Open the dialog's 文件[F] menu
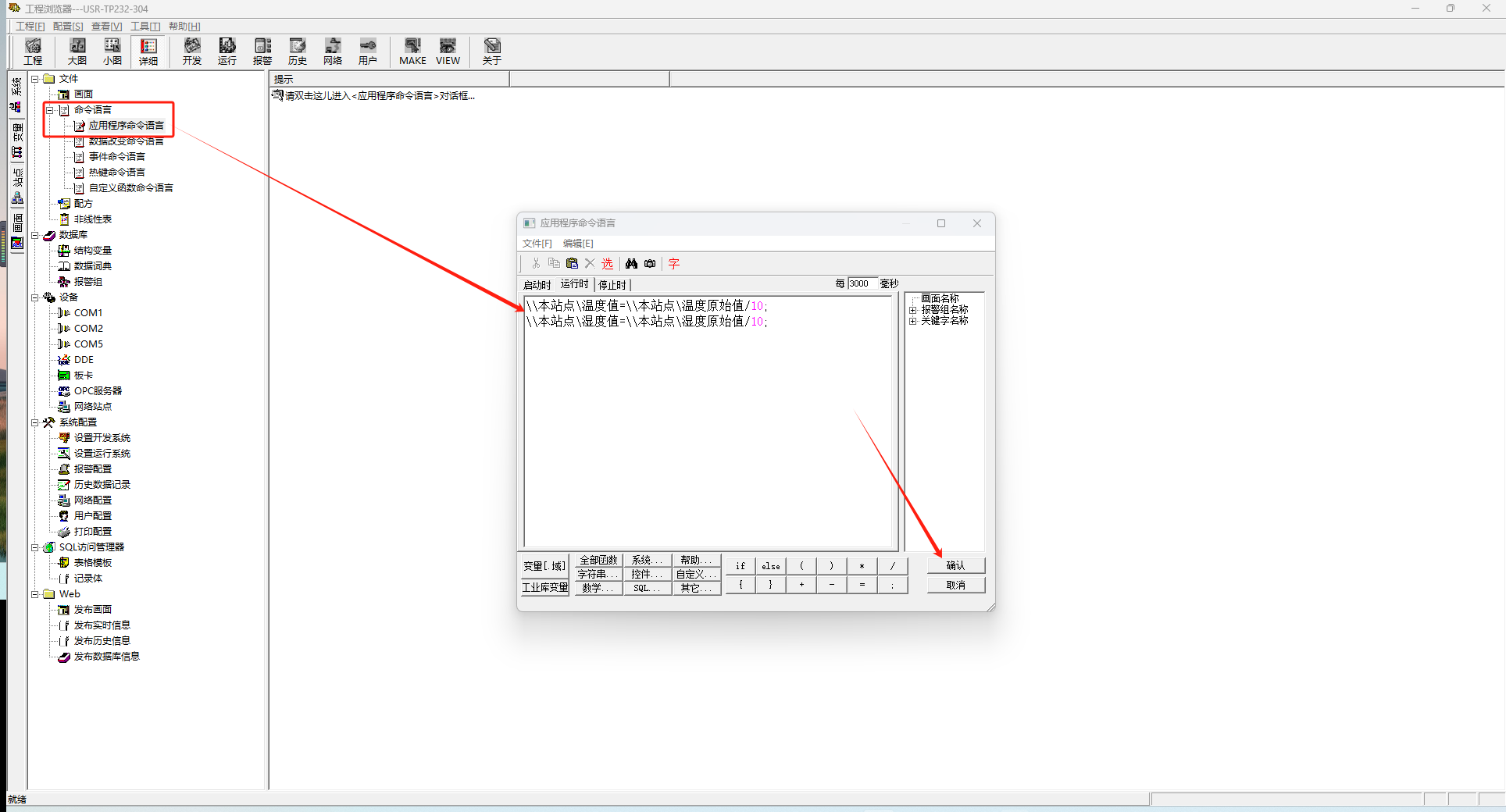This screenshot has height=812, width=1506. click(x=537, y=244)
